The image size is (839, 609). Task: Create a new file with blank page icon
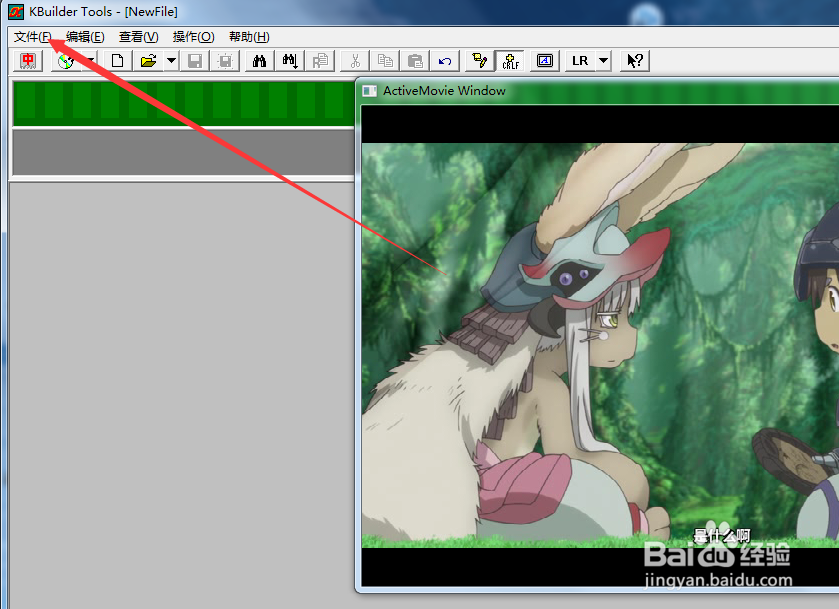coord(117,61)
